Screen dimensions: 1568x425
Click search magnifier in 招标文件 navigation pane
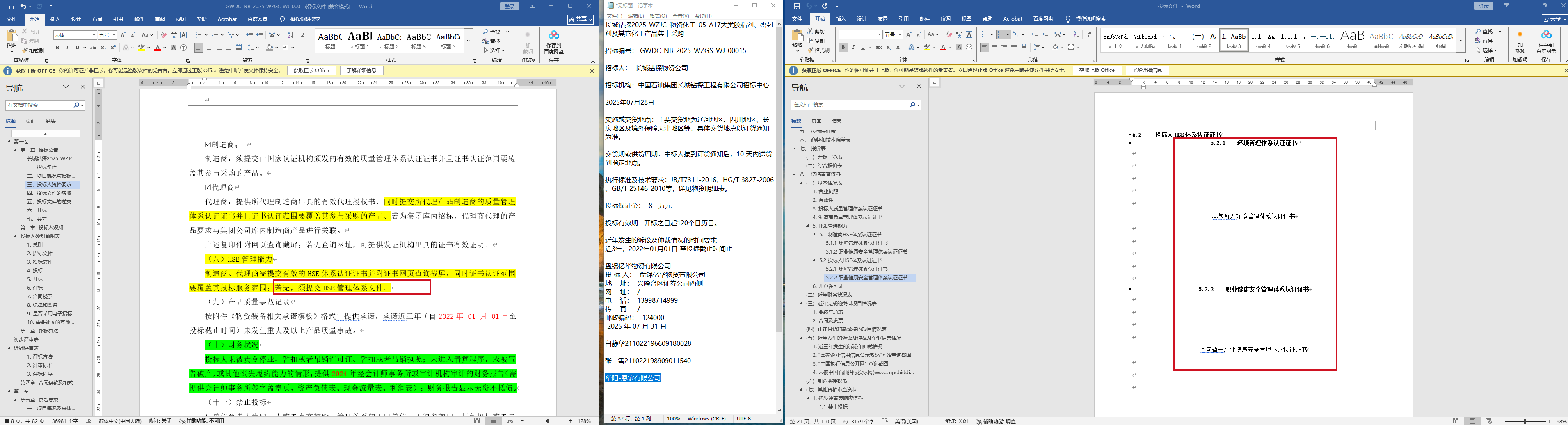click(x=77, y=105)
